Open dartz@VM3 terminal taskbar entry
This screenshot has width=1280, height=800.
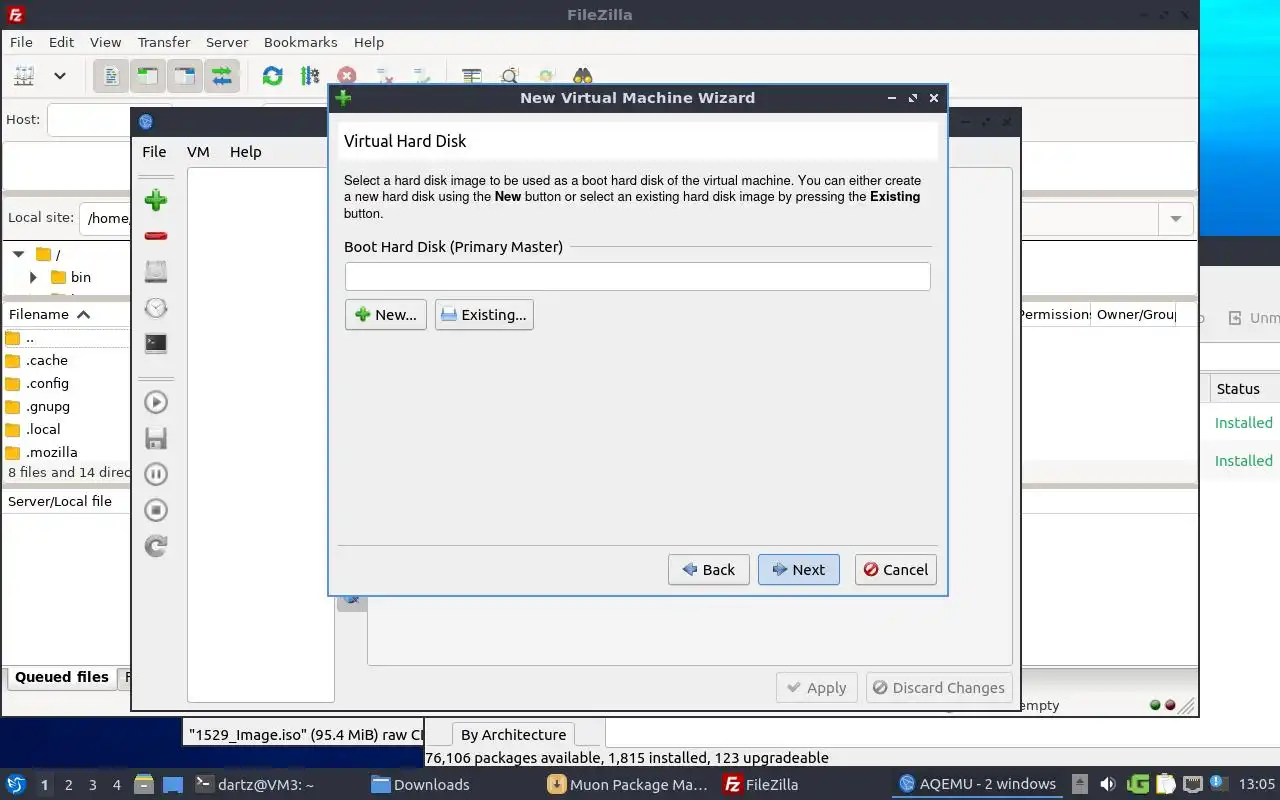point(254,784)
